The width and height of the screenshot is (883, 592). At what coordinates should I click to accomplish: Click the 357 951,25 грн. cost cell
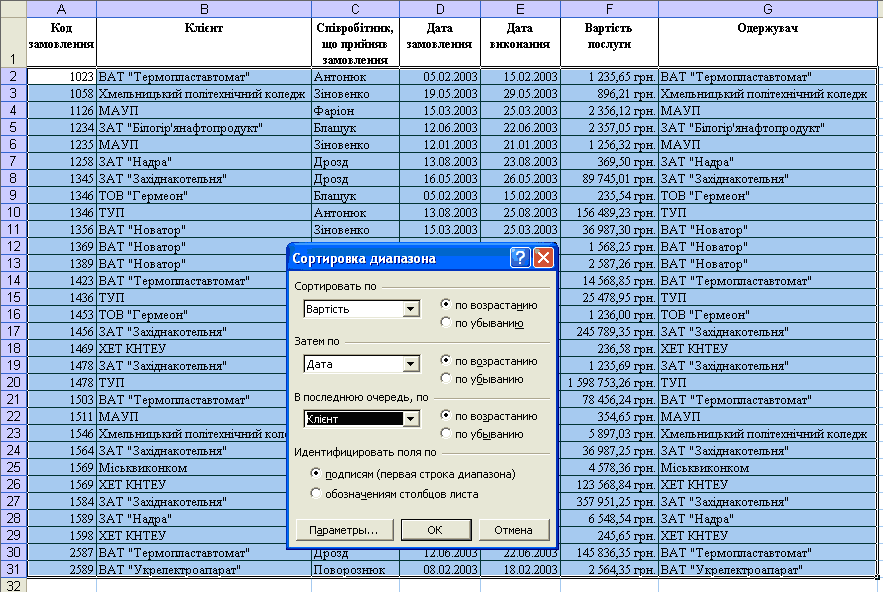(x=609, y=501)
